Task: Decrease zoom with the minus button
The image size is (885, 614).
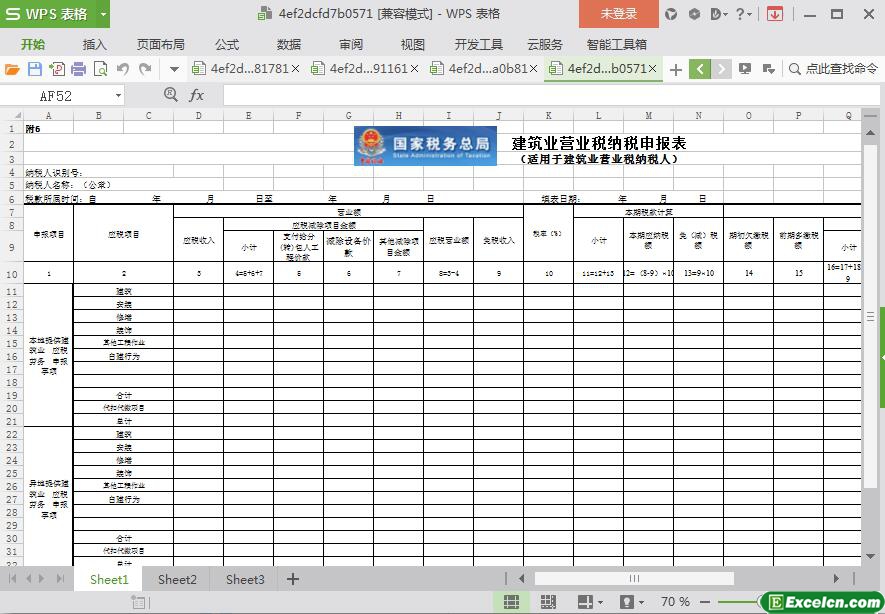Action: pyautogui.click(x=705, y=602)
